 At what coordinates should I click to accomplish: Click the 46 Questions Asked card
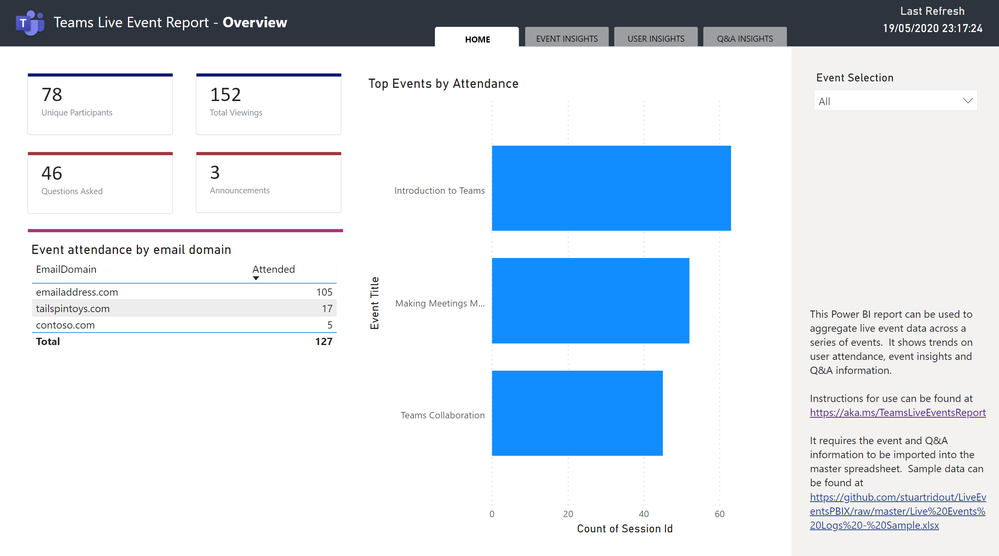(100, 182)
